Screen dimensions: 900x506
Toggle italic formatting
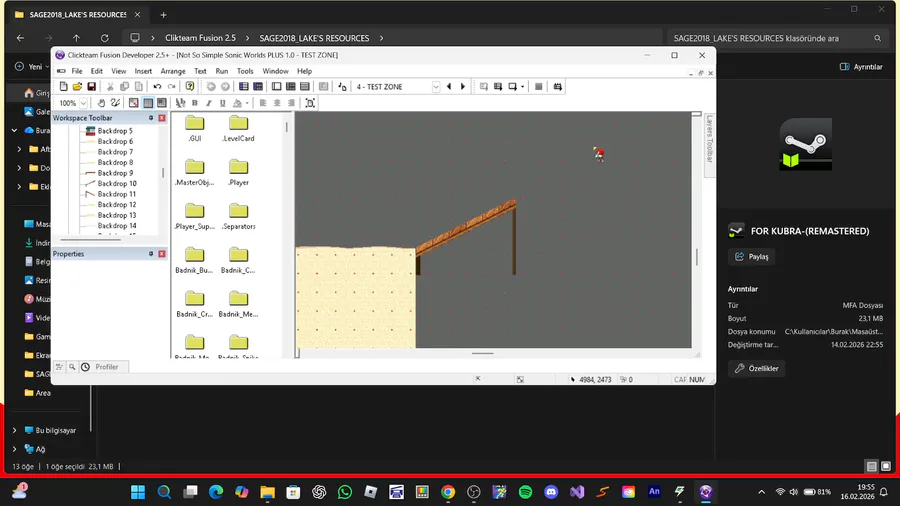(x=208, y=103)
